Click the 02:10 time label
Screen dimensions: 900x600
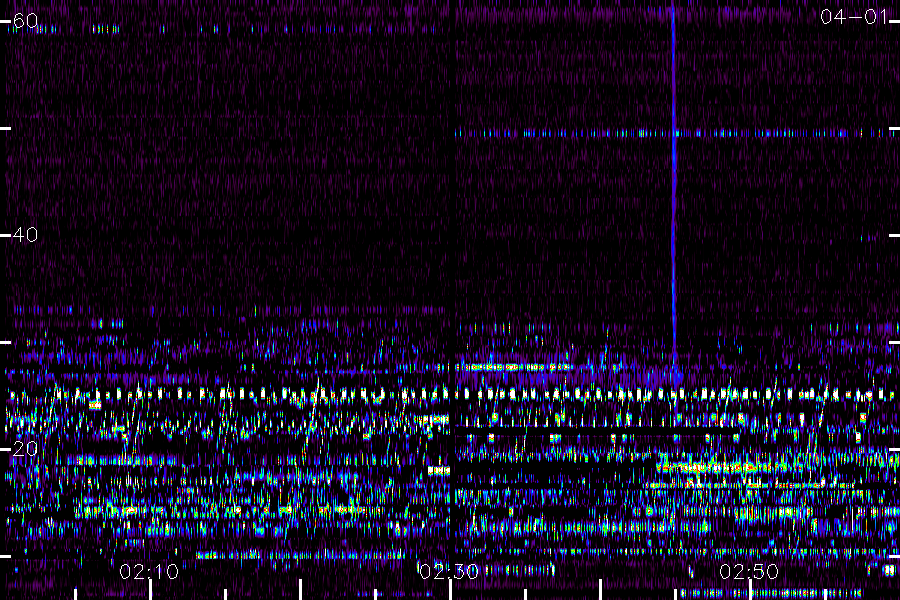149,572
